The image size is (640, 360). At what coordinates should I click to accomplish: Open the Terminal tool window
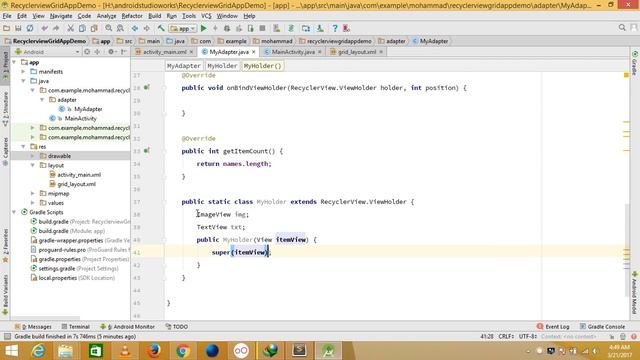75,327
